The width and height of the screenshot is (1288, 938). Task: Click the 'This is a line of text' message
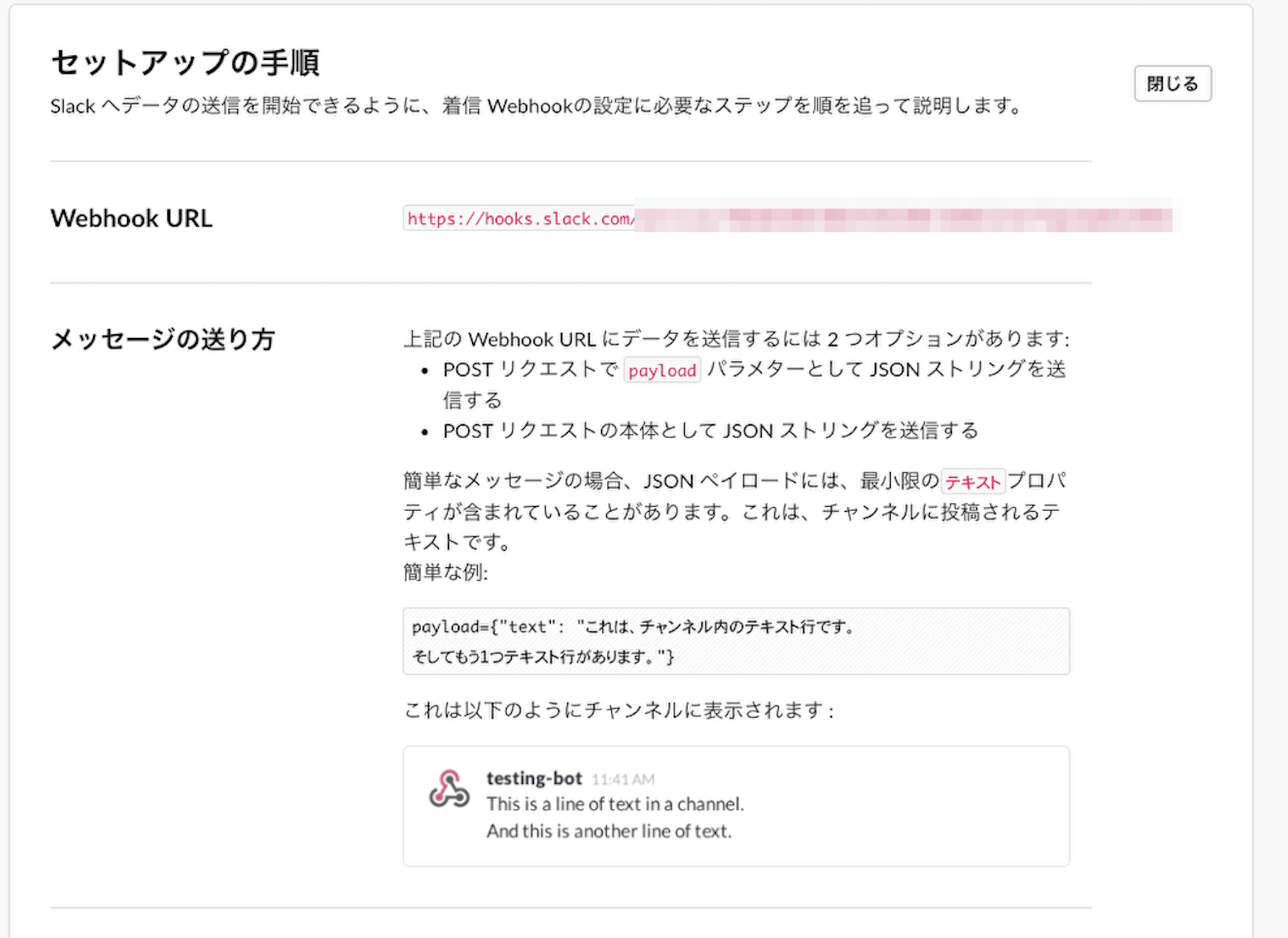[x=615, y=805]
